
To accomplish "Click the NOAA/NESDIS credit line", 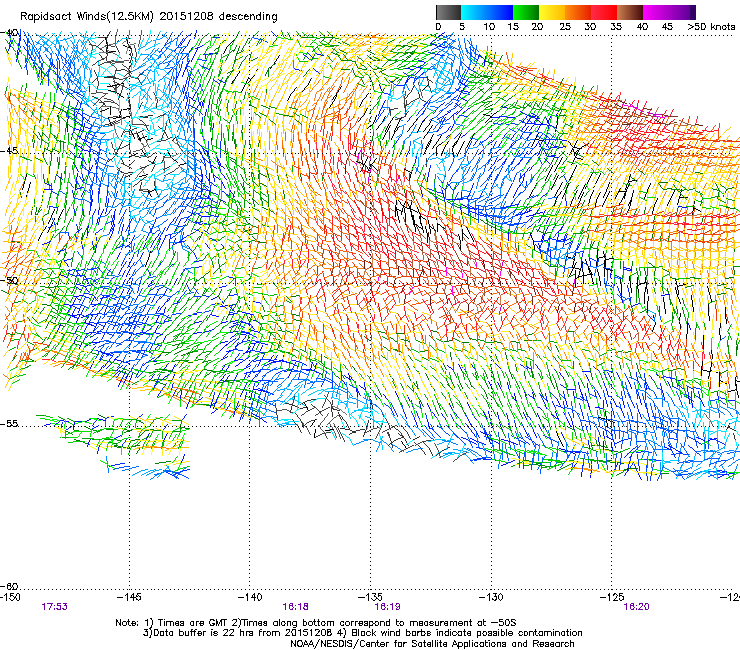I will (x=432, y=644).
